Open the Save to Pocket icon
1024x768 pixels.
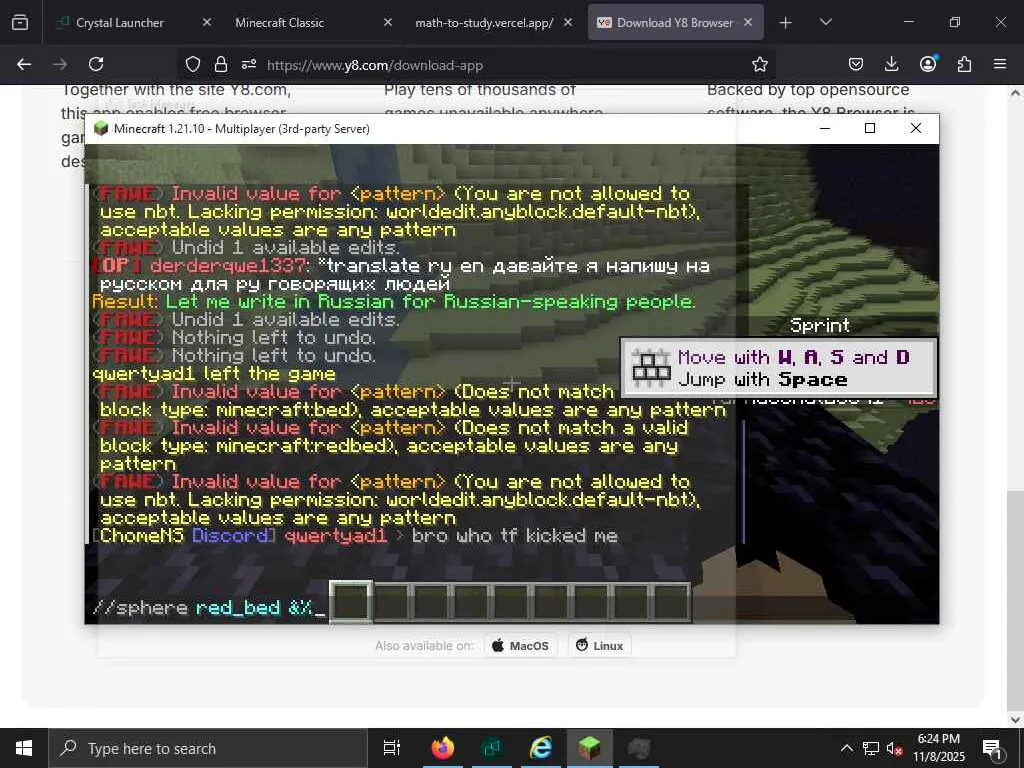pyautogui.click(x=856, y=64)
